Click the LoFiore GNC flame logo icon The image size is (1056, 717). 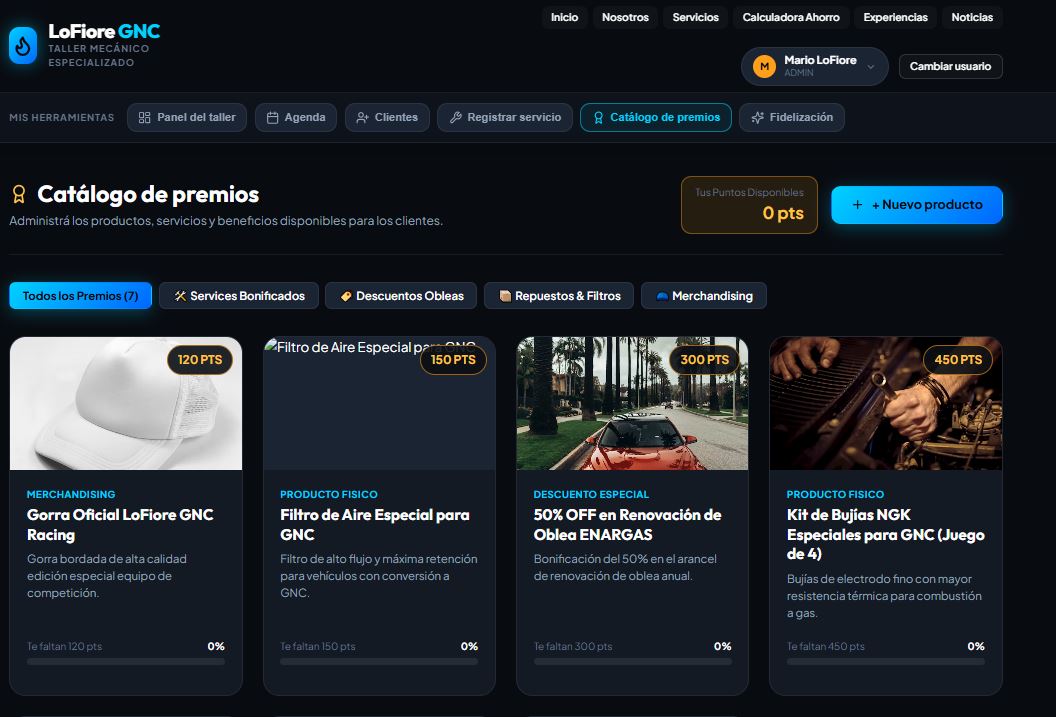(23, 46)
